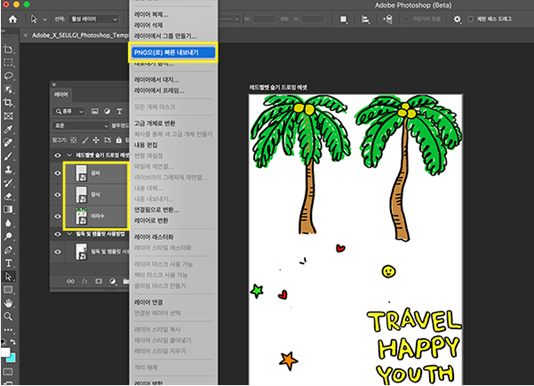Choose 레이어 삭제 from context menu
The image size is (534, 386).
coord(148,25)
